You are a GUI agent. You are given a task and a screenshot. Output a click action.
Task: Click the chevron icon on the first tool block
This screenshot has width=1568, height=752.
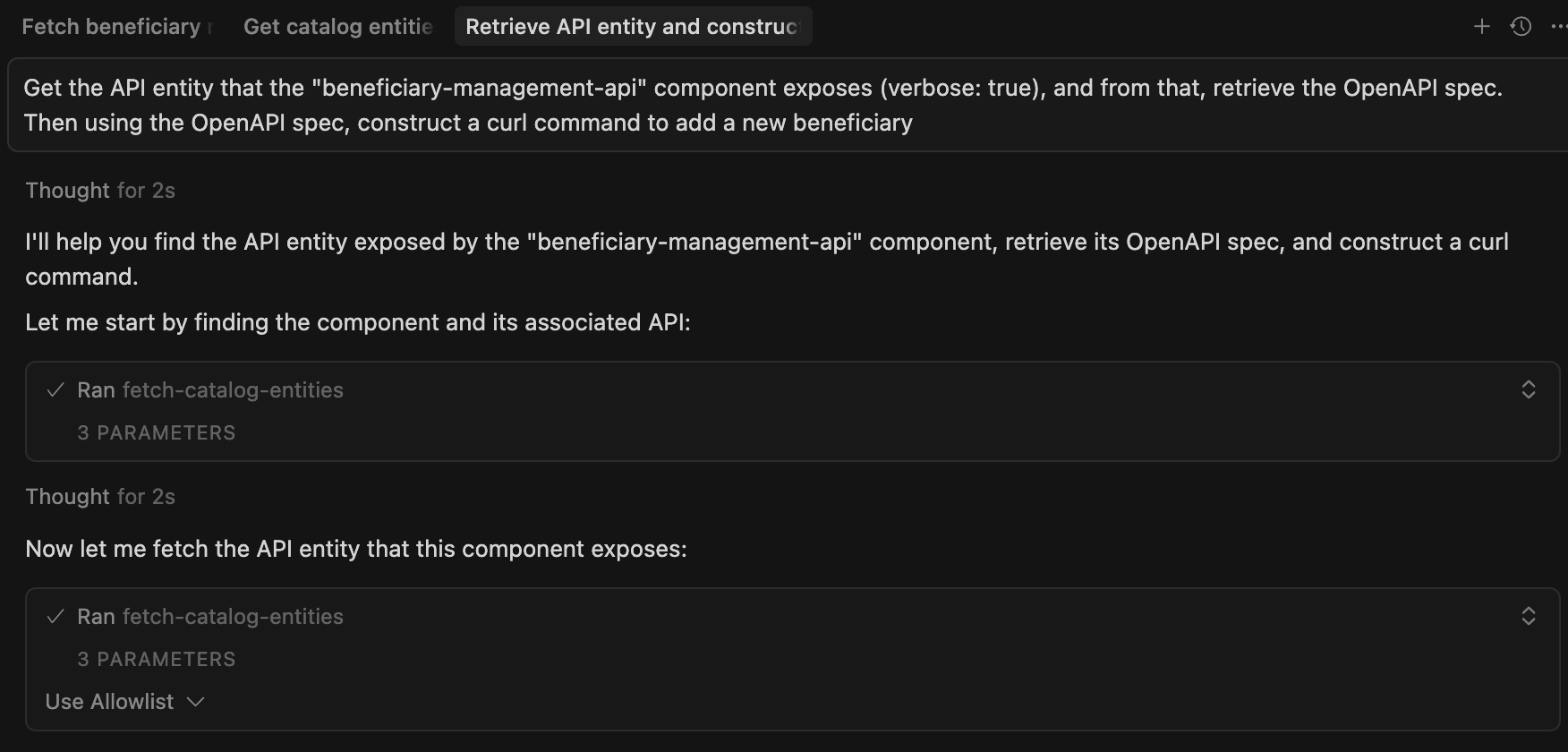[x=1529, y=389]
